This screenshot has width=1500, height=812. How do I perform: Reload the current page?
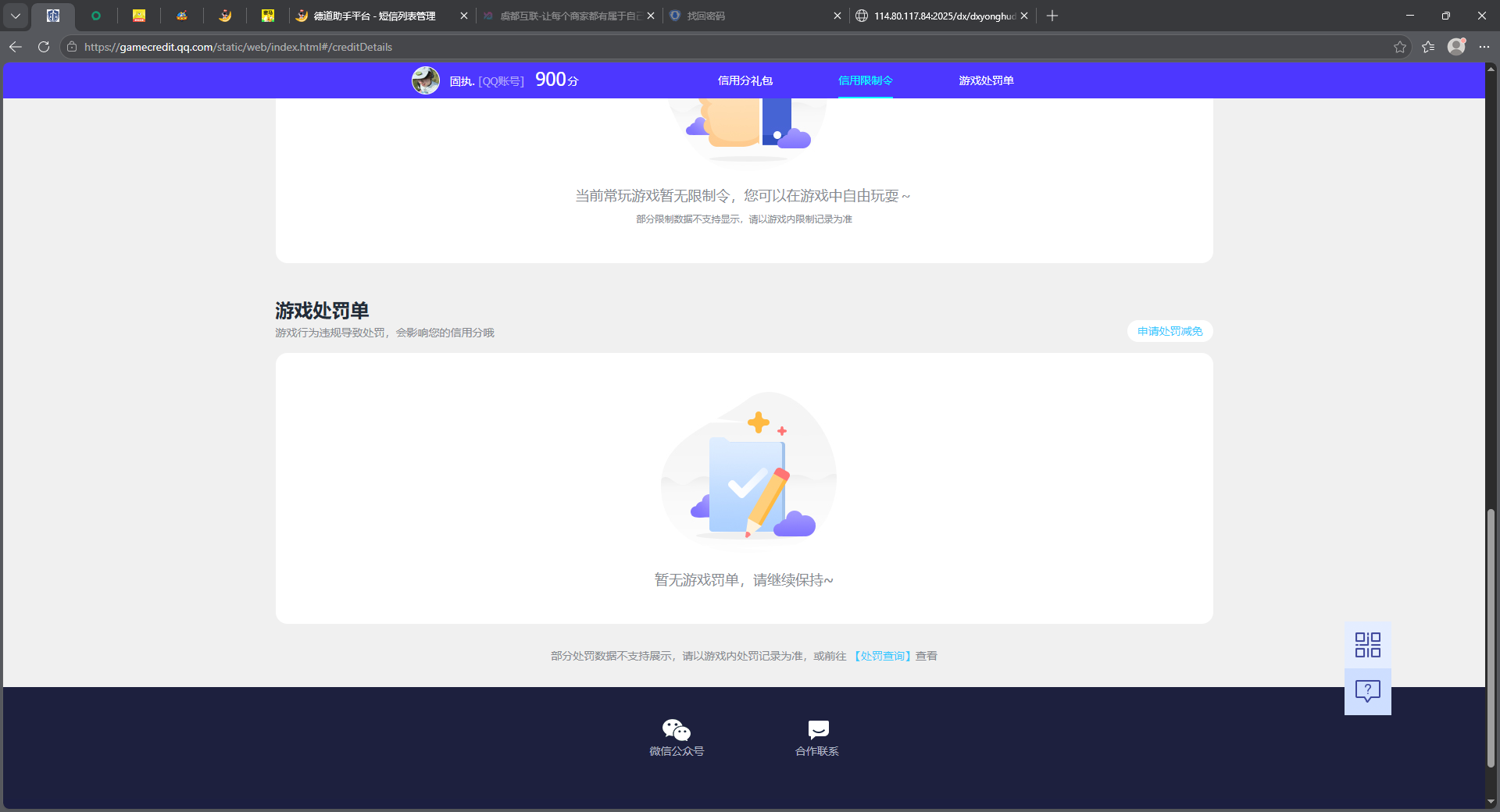(43, 47)
